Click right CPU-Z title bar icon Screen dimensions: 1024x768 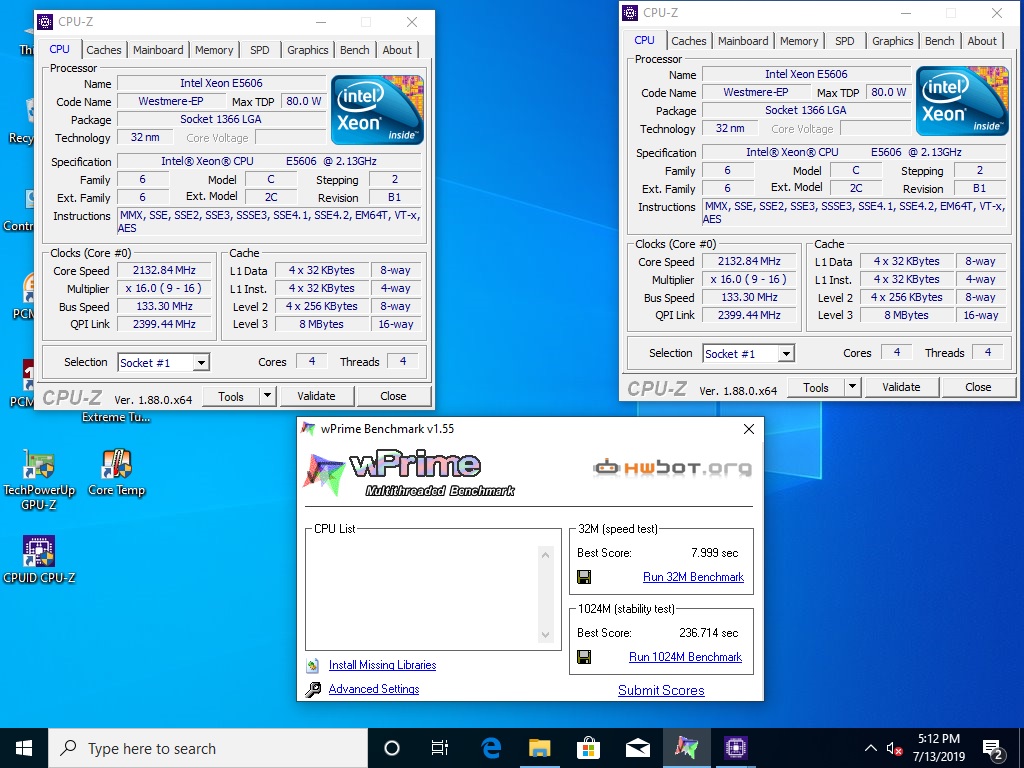pos(630,12)
